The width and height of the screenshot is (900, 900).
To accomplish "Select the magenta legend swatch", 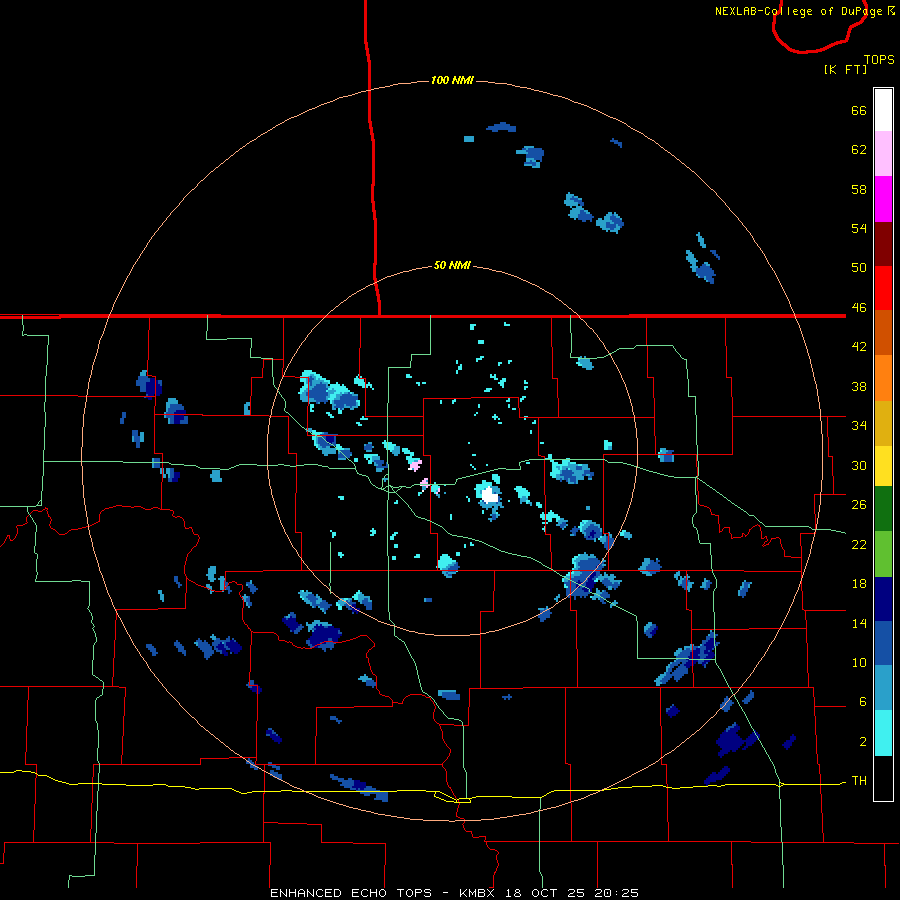I will pos(883,199).
